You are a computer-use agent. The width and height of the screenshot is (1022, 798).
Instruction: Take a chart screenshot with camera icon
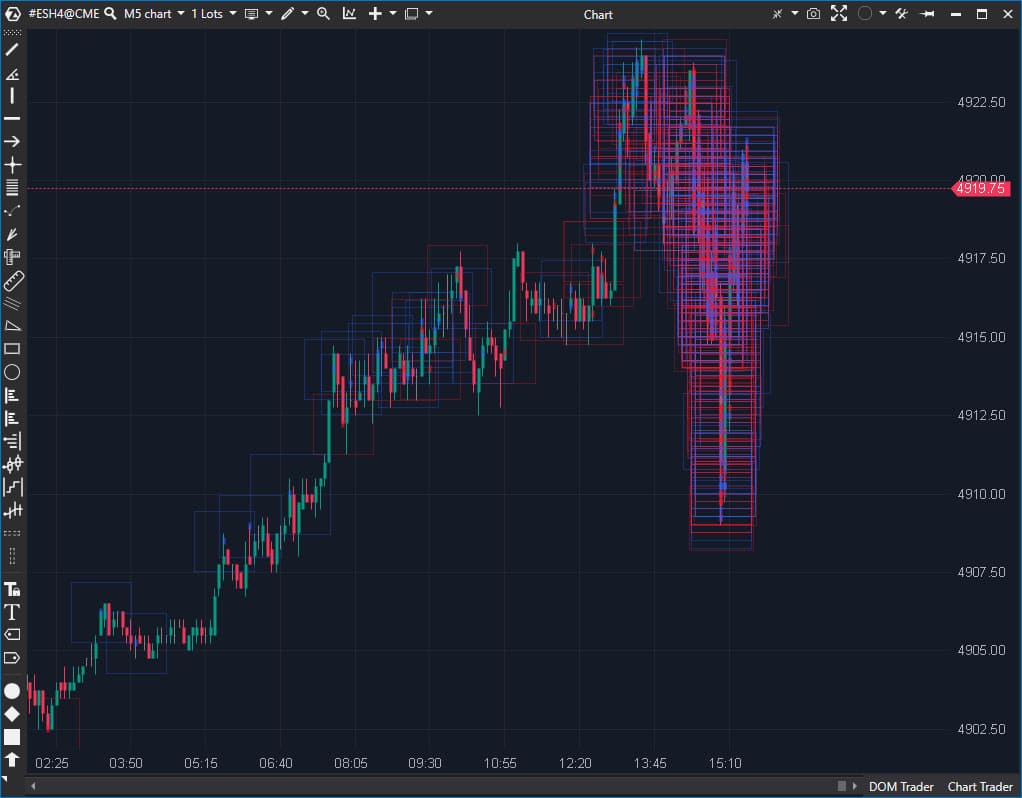(x=813, y=14)
